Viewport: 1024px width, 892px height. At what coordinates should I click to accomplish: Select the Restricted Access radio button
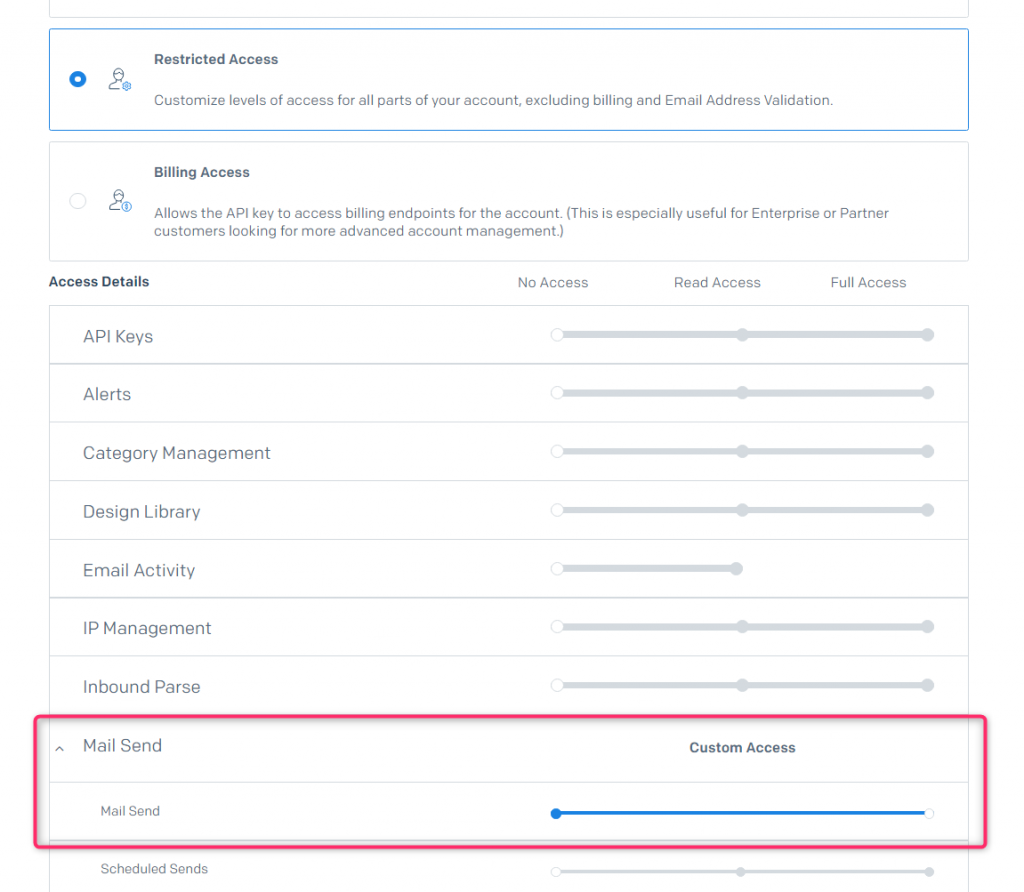(77, 79)
